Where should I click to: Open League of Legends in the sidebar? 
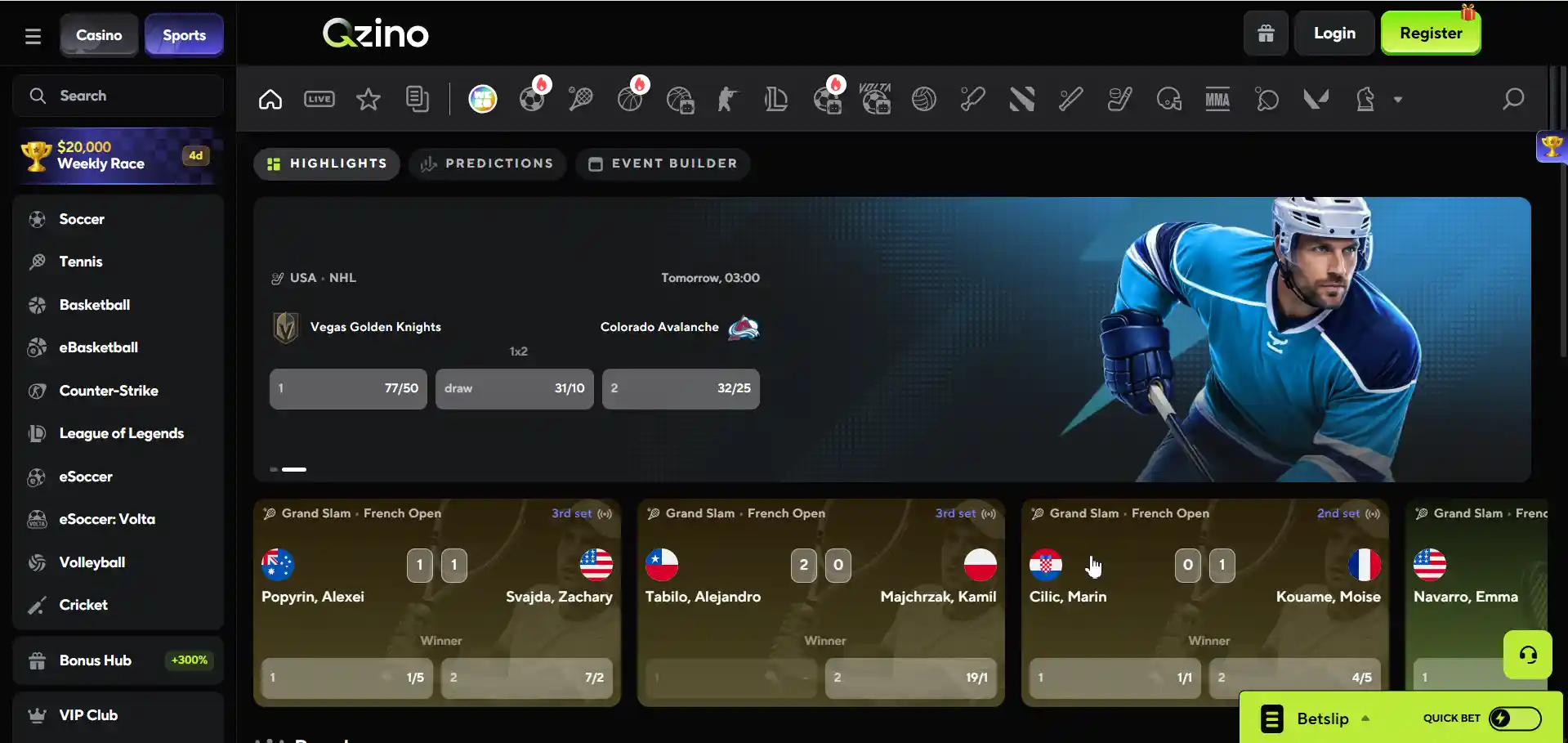118,433
